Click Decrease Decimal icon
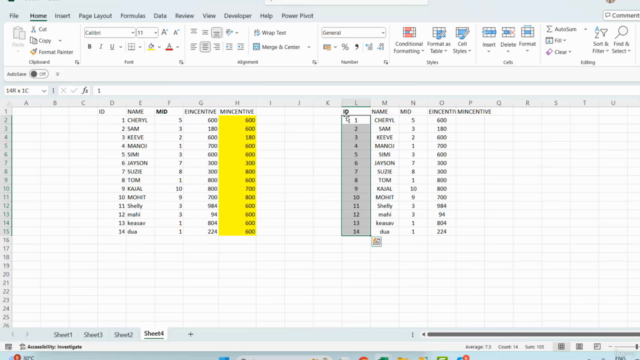The height and width of the screenshot is (360, 640). (x=381, y=47)
